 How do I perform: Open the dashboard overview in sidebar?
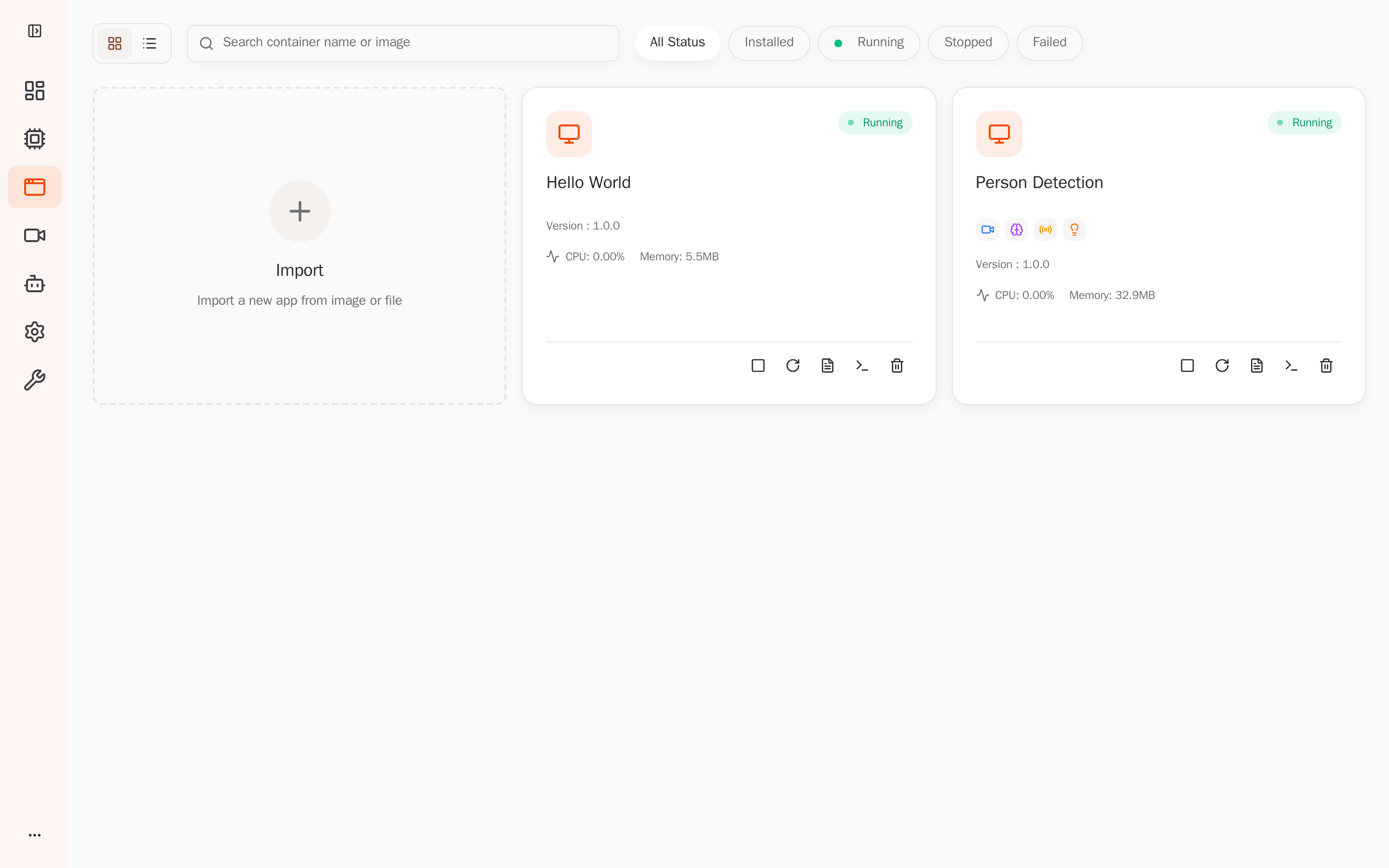(x=34, y=91)
